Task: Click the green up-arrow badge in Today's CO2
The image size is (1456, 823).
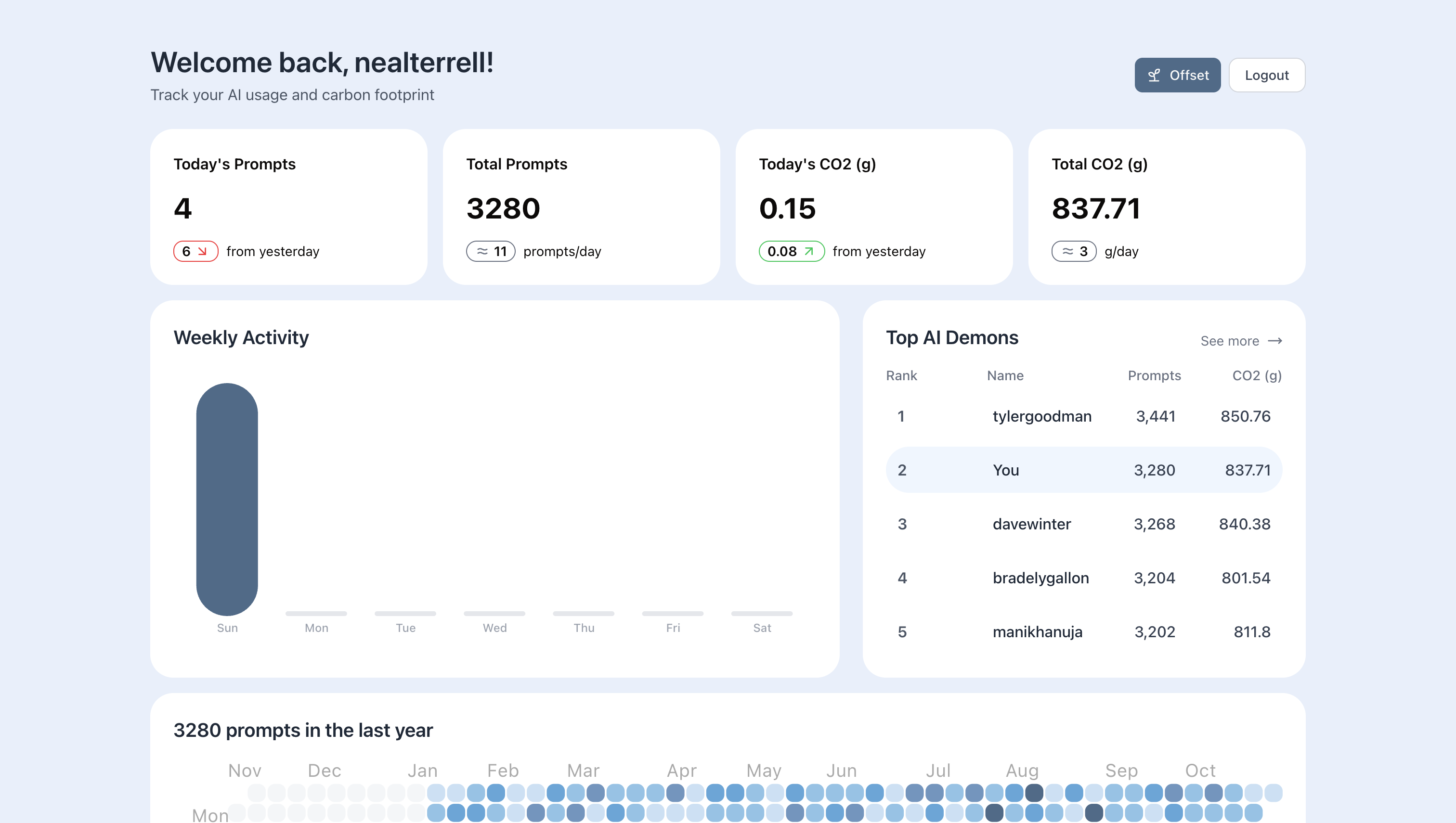Action: point(791,251)
